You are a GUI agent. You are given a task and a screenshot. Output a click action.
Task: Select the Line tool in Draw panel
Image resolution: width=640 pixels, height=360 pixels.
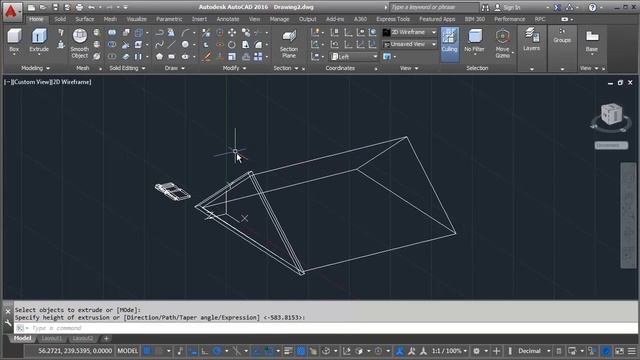(172, 44)
